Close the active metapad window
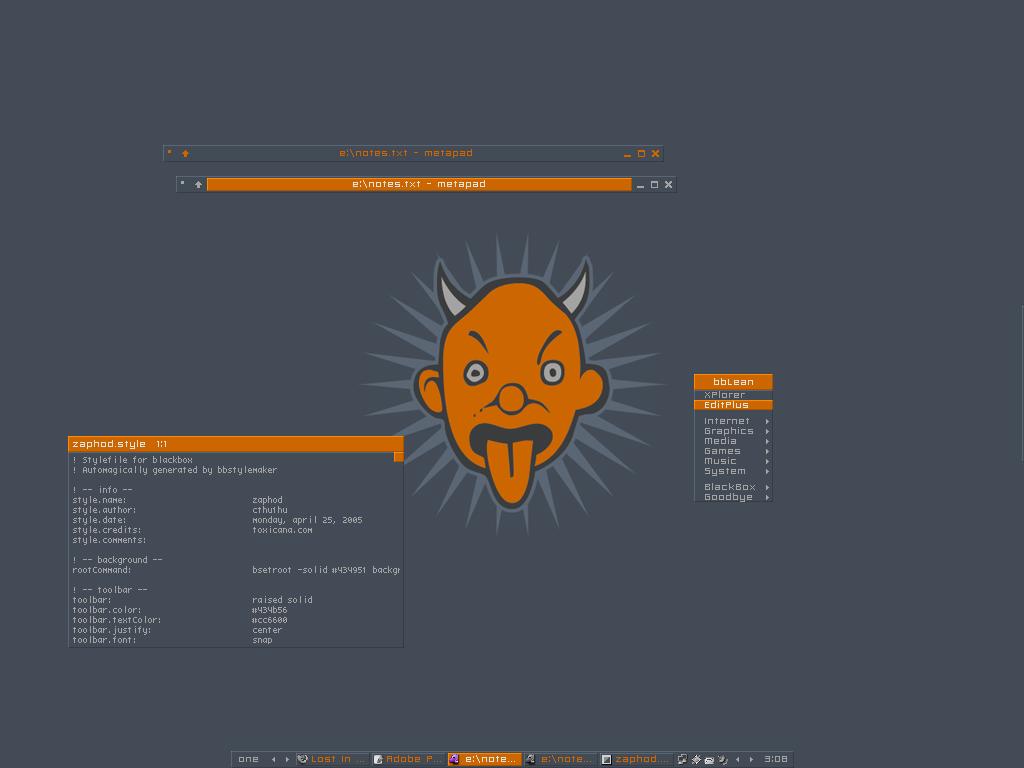 669,185
